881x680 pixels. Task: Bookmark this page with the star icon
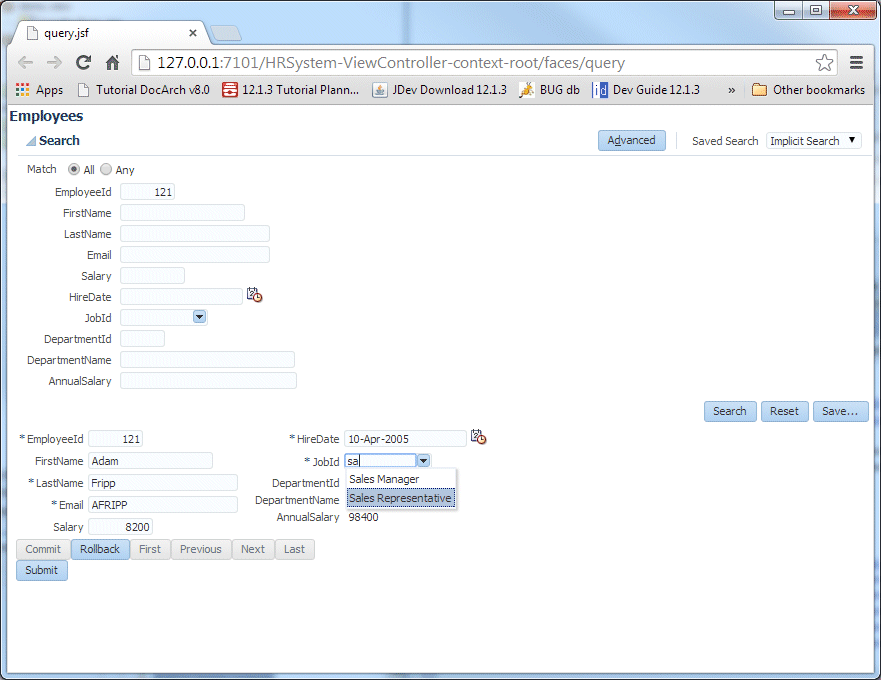coord(824,62)
